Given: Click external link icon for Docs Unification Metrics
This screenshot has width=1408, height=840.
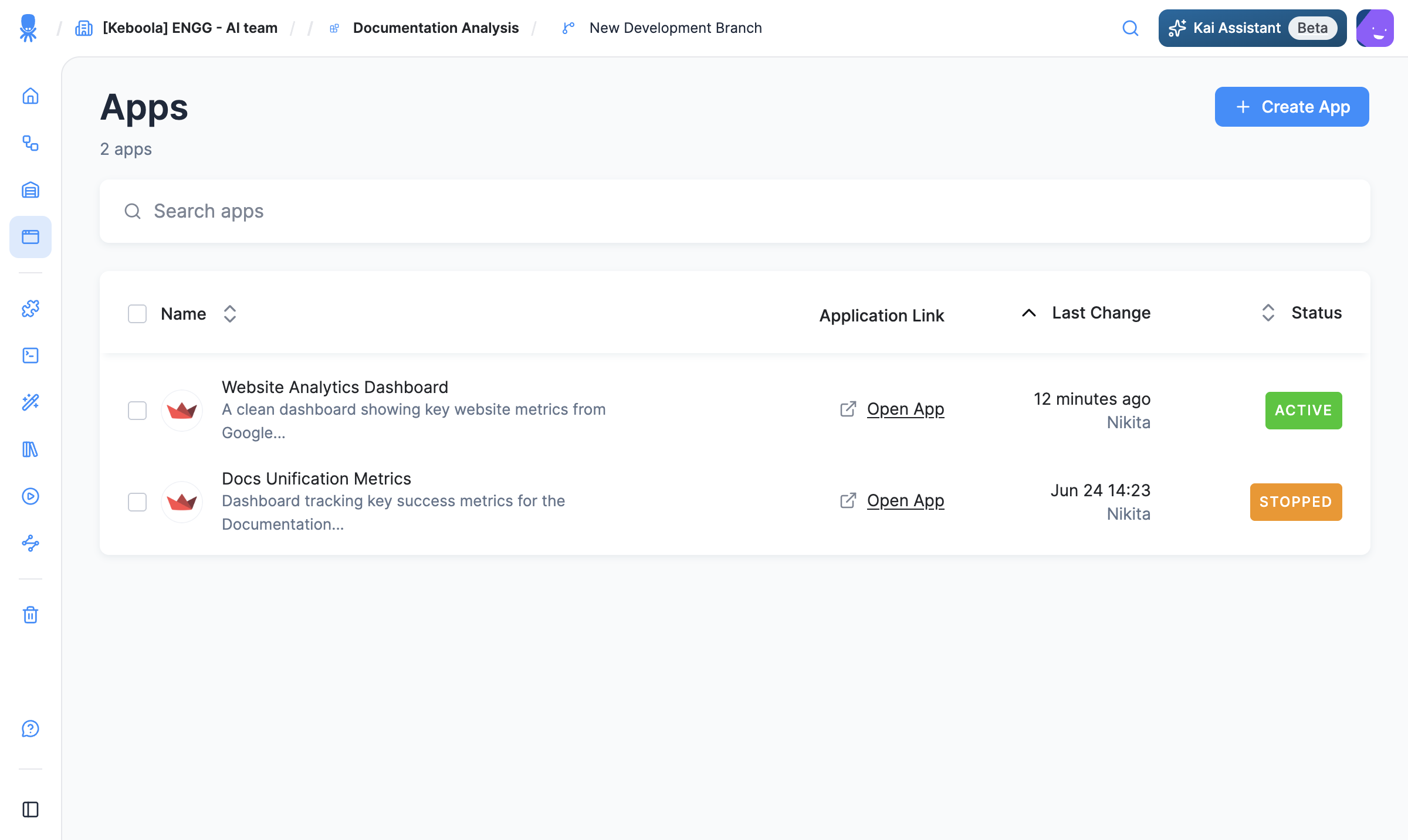Looking at the screenshot, I should [x=848, y=500].
